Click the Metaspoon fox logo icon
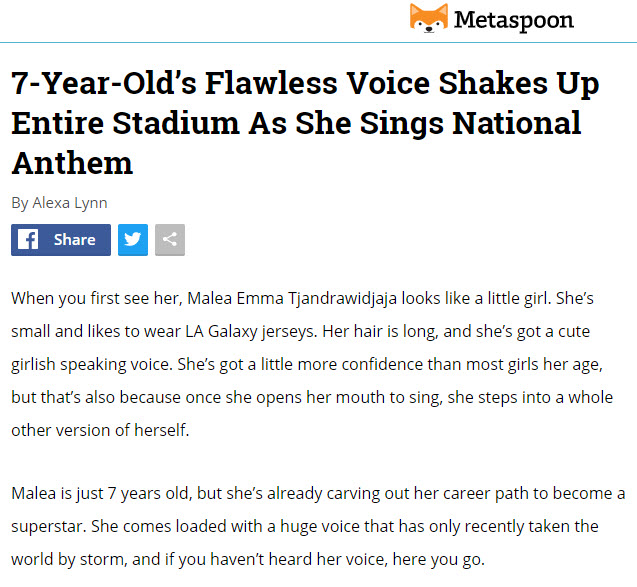This screenshot has height=587, width=637. [x=428, y=18]
